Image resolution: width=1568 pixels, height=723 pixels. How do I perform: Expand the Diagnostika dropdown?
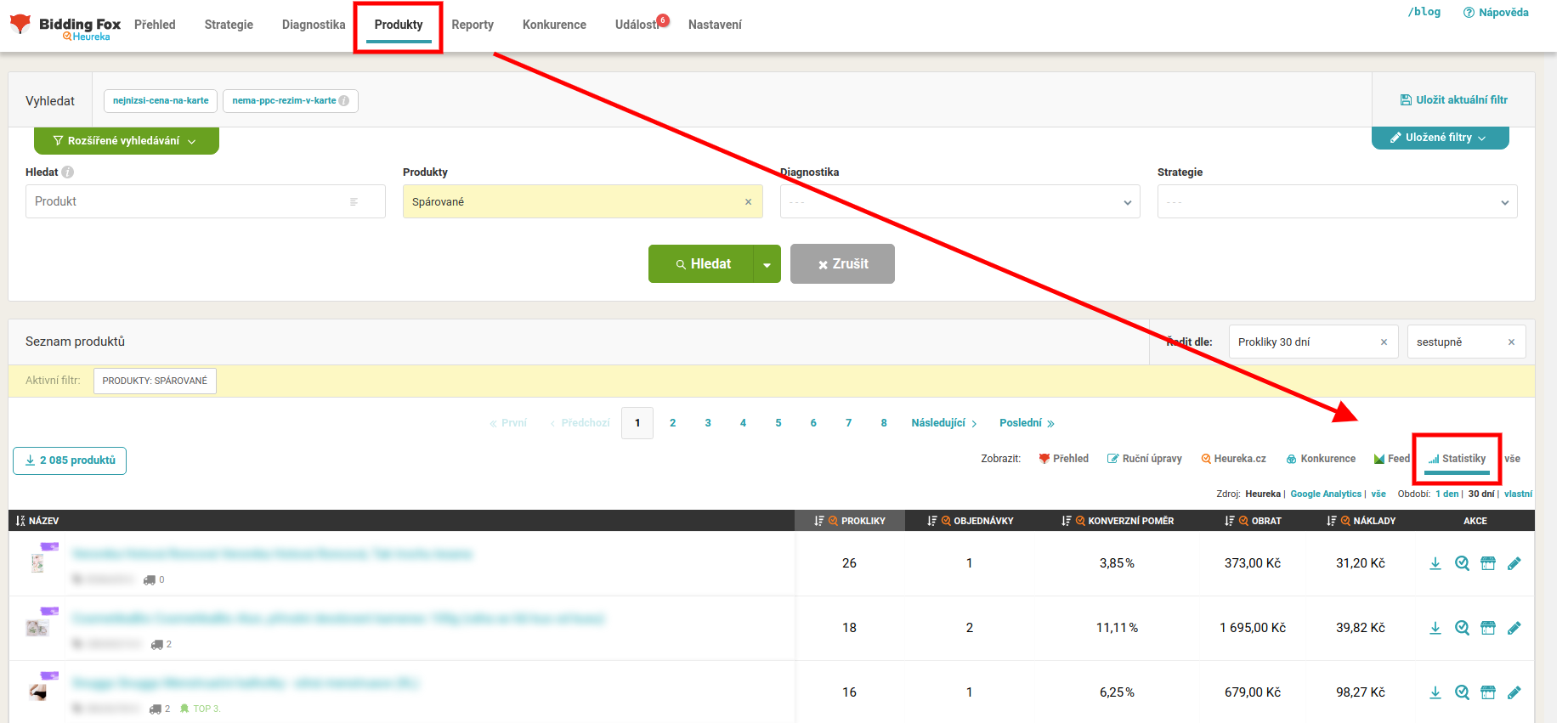point(959,202)
